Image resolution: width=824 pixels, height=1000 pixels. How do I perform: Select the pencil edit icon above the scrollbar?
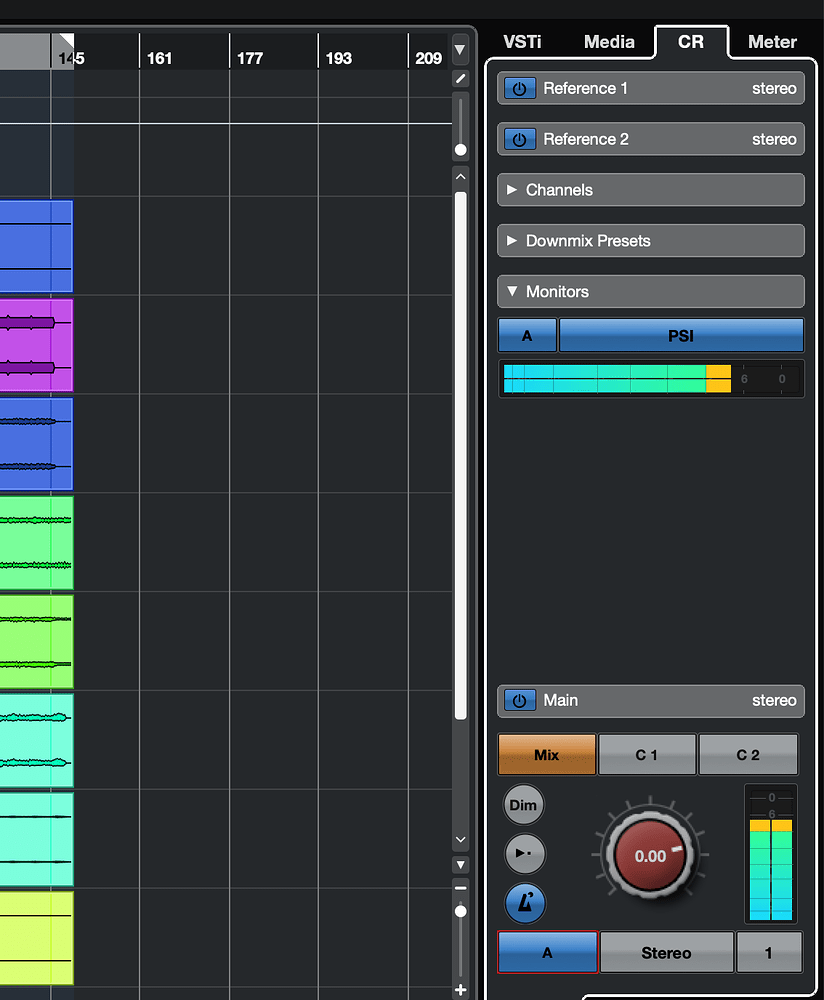click(x=460, y=78)
